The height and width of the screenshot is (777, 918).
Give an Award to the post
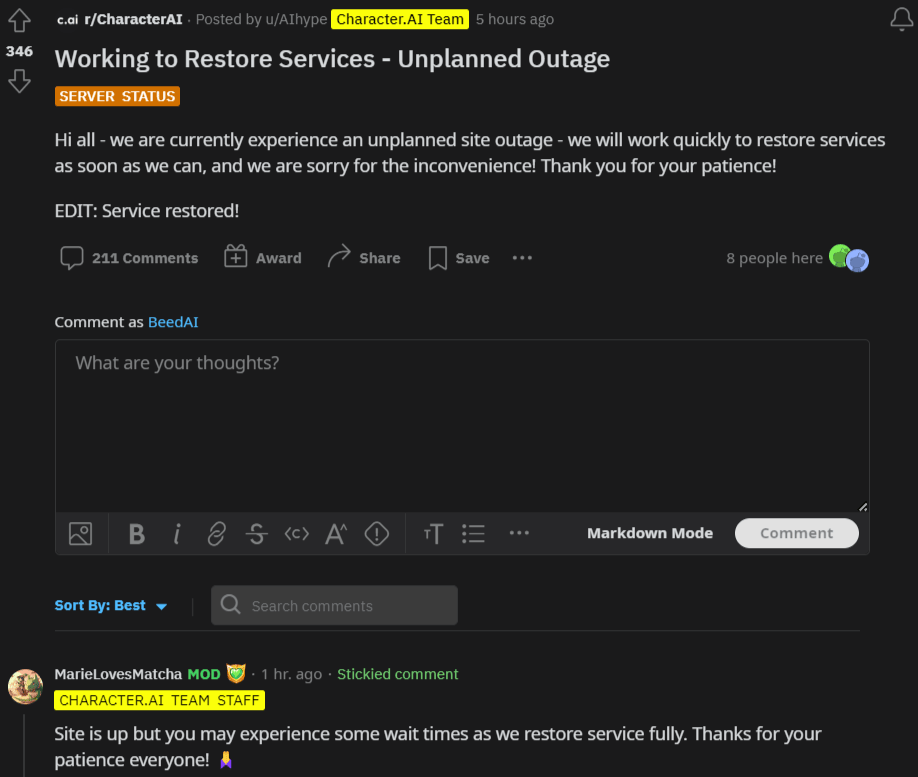(263, 258)
